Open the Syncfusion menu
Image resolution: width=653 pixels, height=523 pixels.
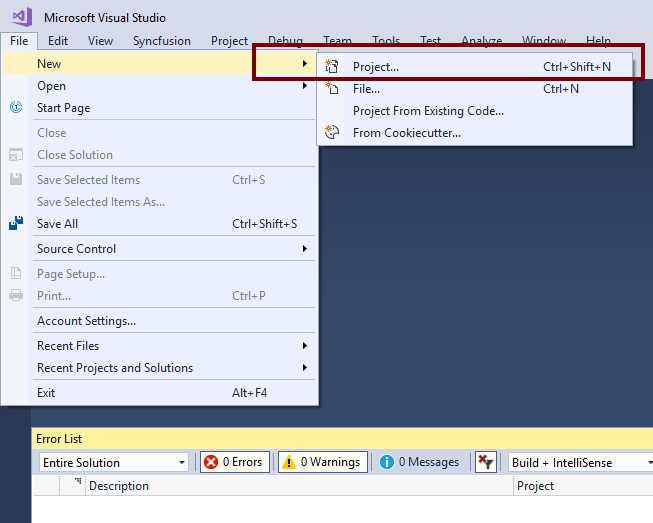(x=162, y=41)
